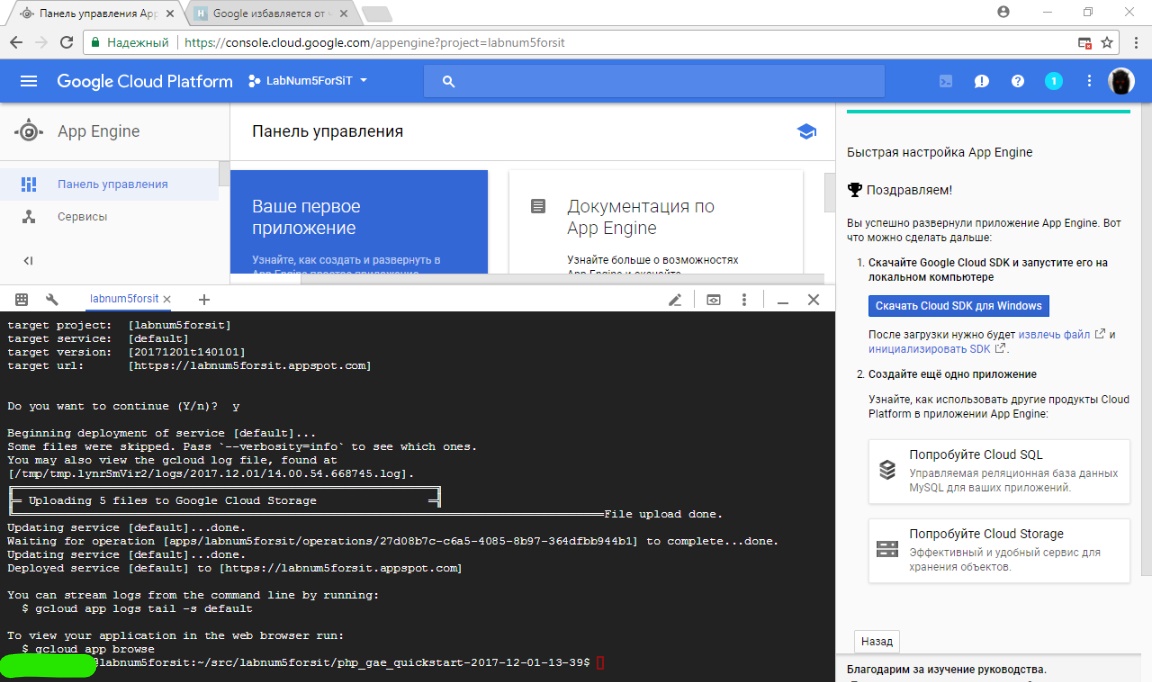This screenshot has width=1152, height=682.
Task: Switch to Google избавляется browser tab
Action: (270, 13)
